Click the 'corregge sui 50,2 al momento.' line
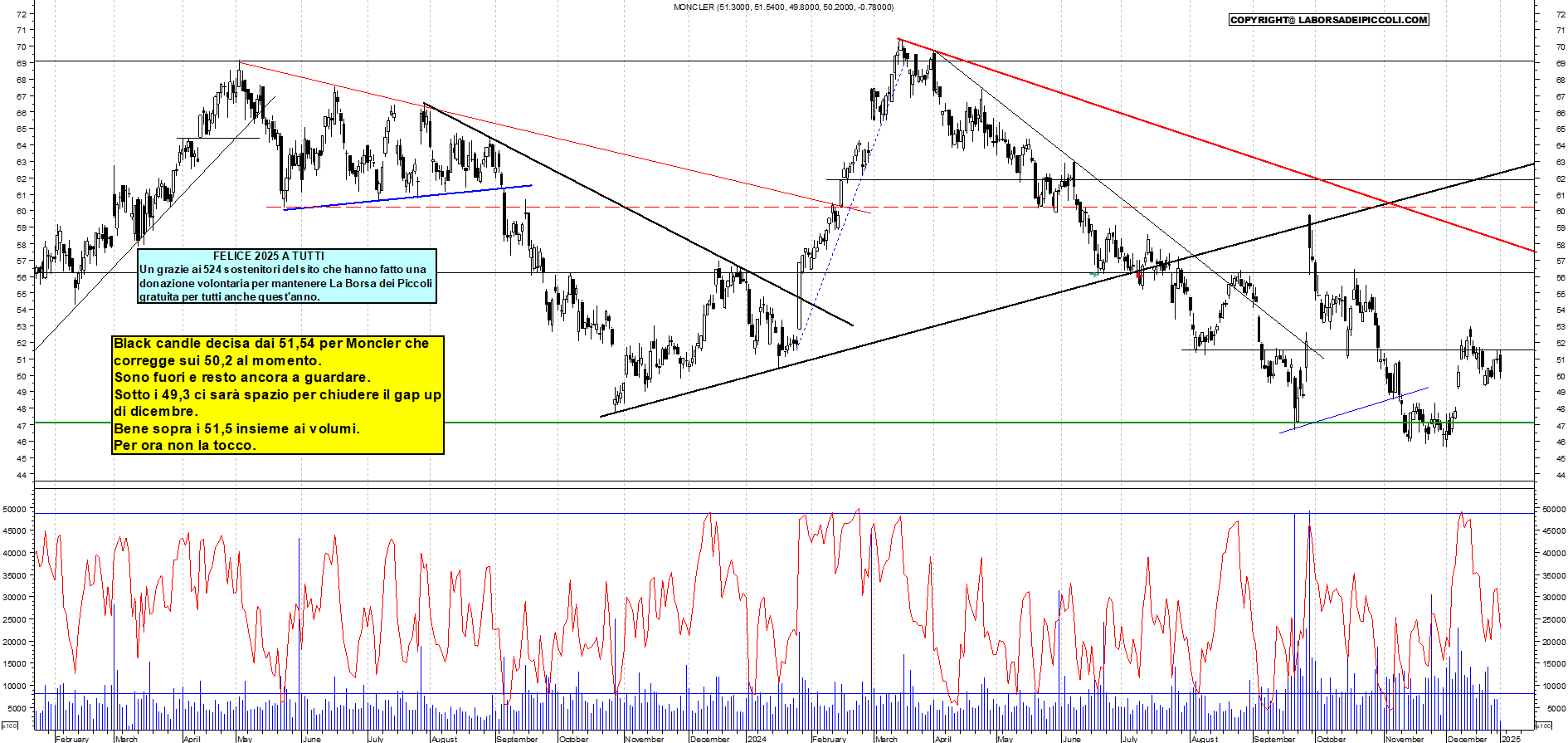Screen dimensions: 1568x743 (x=217, y=360)
